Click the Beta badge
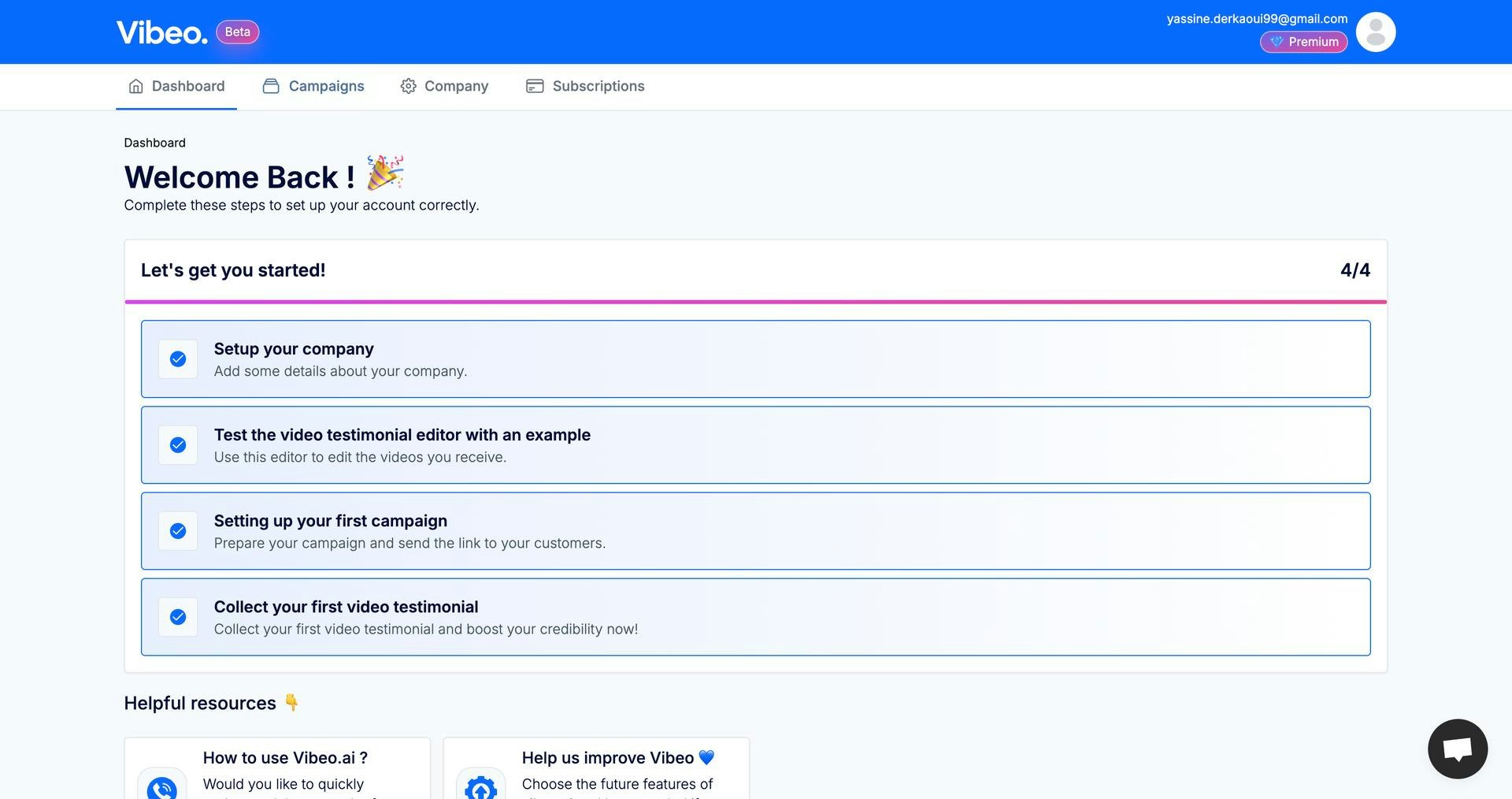The image size is (1512, 799). (x=237, y=32)
